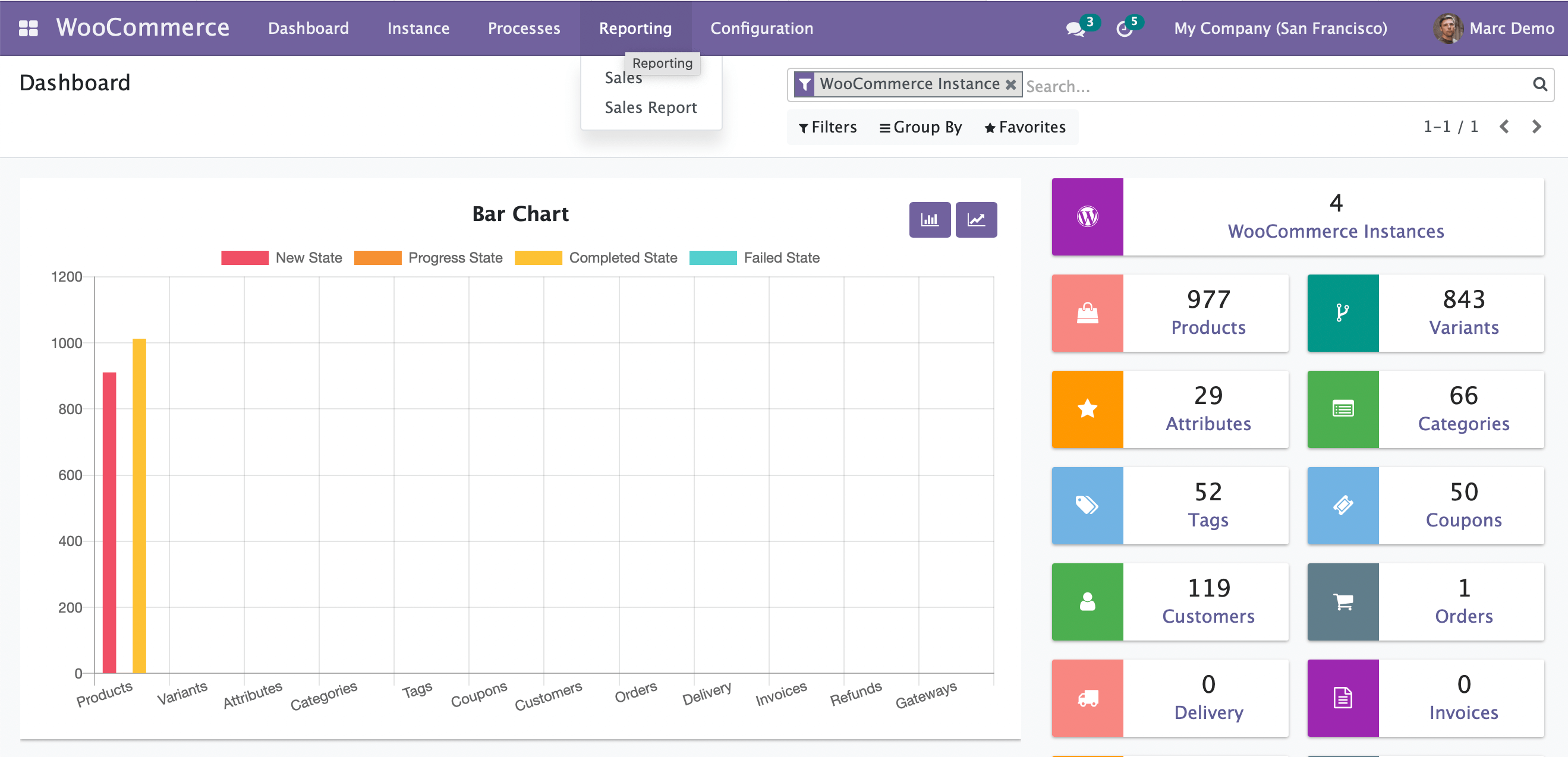Viewport: 1568px width, 757px height.
Task: Click the Orders shopping cart icon
Action: tap(1343, 602)
